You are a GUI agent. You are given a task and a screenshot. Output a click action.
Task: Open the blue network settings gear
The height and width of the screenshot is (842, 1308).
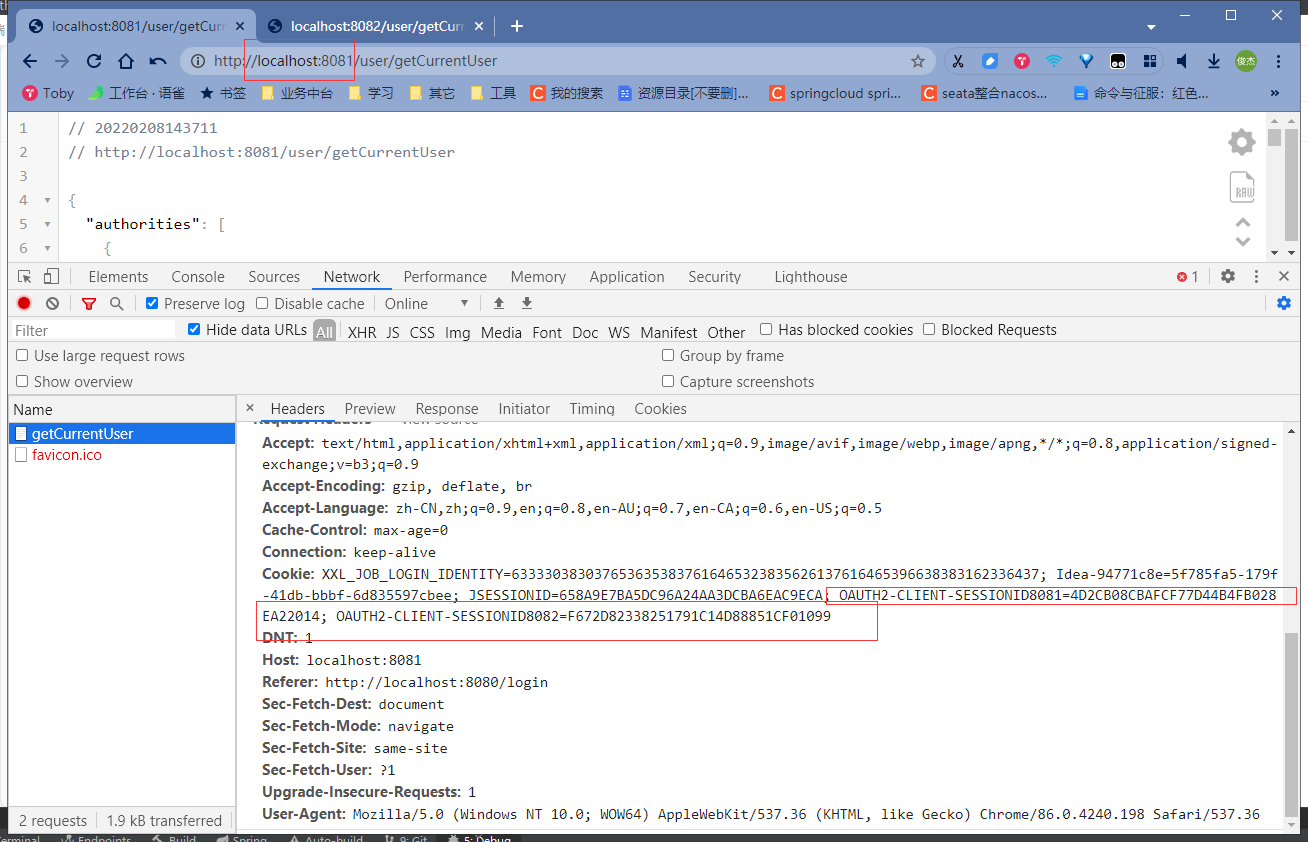(x=1284, y=303)
